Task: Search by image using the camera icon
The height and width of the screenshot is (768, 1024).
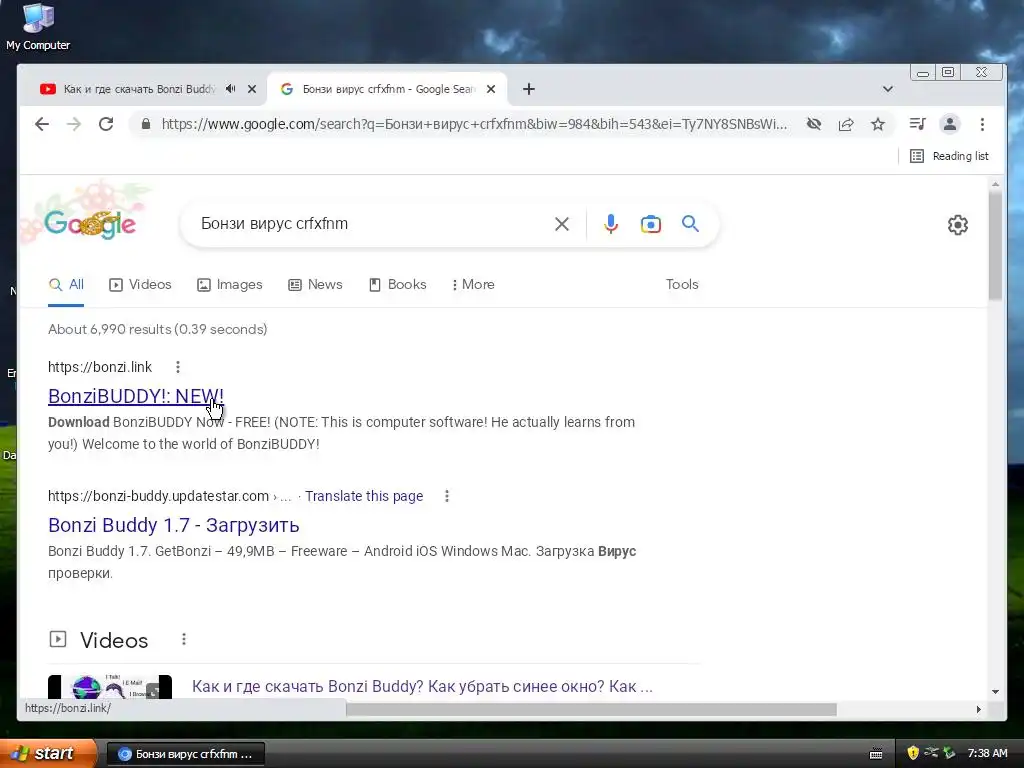Action: coord(650,224)
